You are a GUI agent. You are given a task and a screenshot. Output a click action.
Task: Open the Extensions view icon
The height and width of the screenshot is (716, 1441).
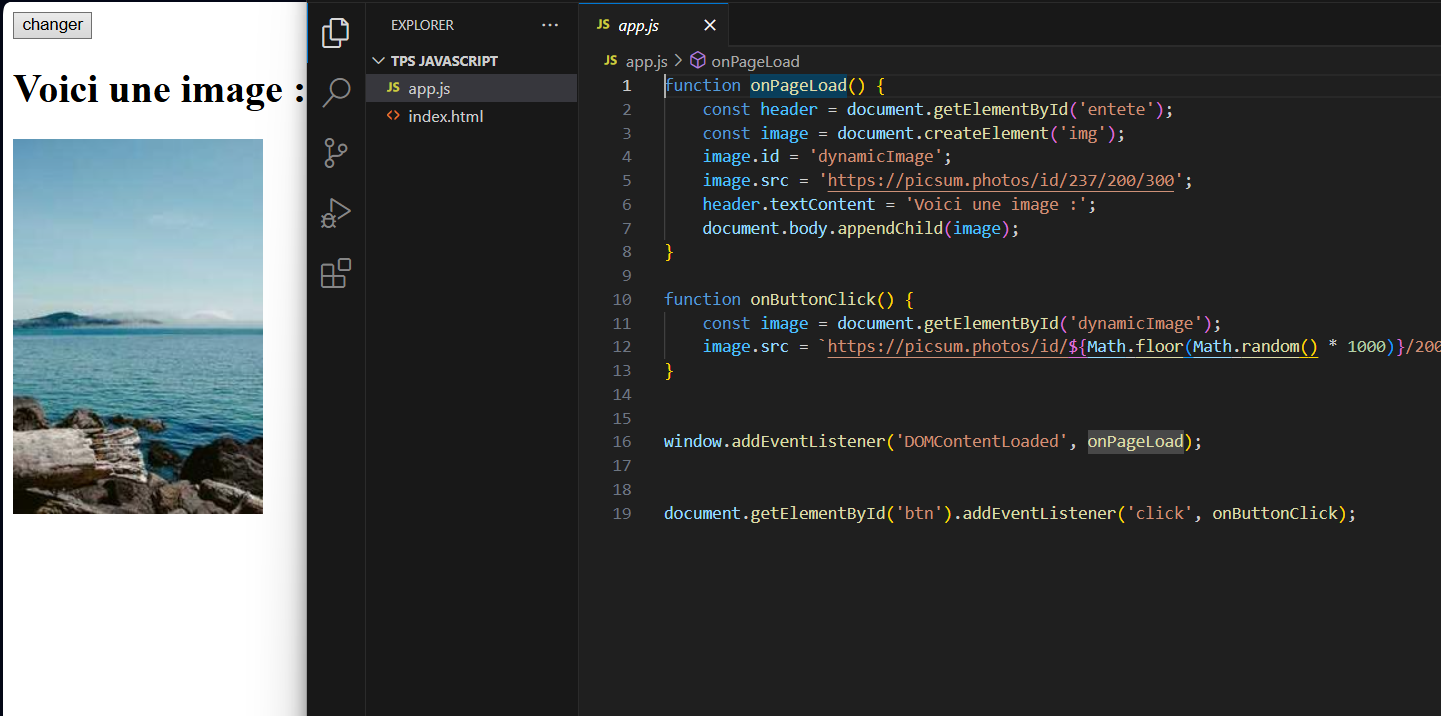[x=336, y=274]
